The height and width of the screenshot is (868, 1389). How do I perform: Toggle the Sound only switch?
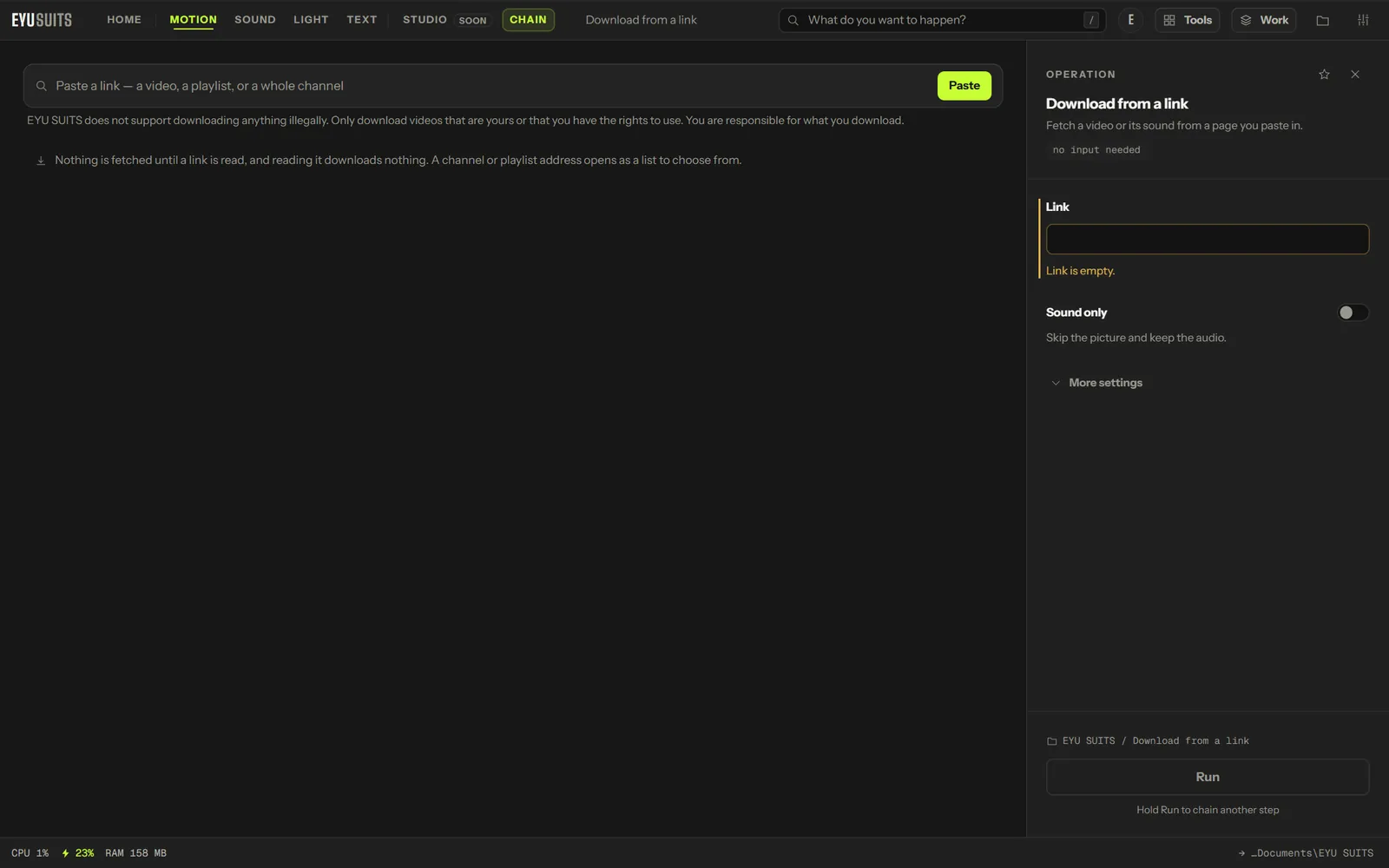tap(1353, 312)
